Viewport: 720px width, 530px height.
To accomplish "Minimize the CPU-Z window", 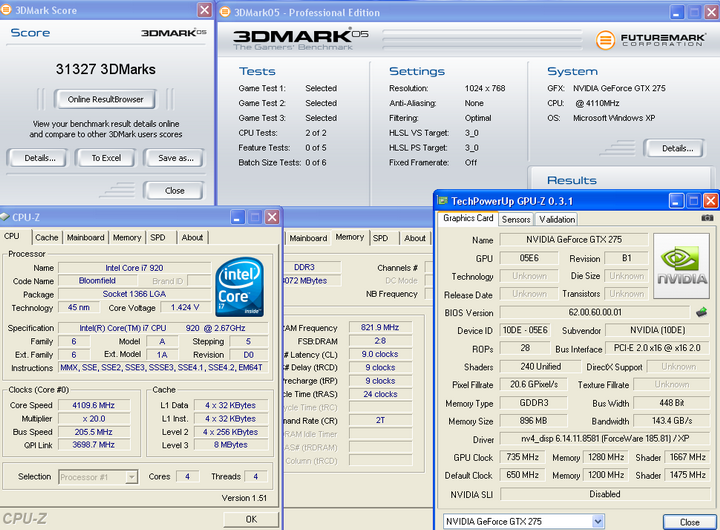I will (237, 217).
